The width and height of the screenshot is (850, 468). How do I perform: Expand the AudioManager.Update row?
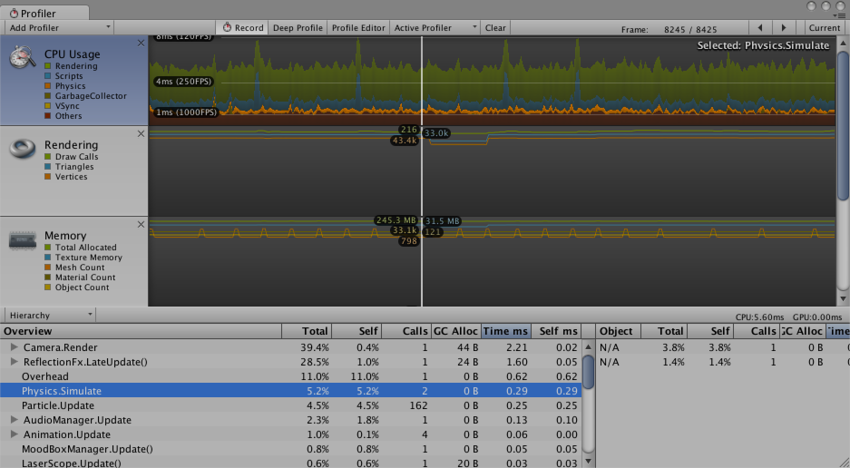[x=15, y=420]
